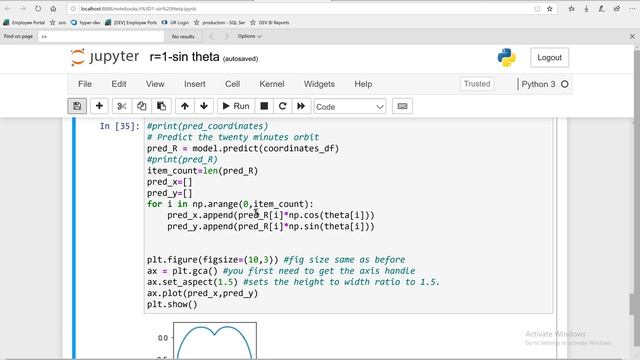
Task: Copy selected cells icon
Action: pos(141,106)
